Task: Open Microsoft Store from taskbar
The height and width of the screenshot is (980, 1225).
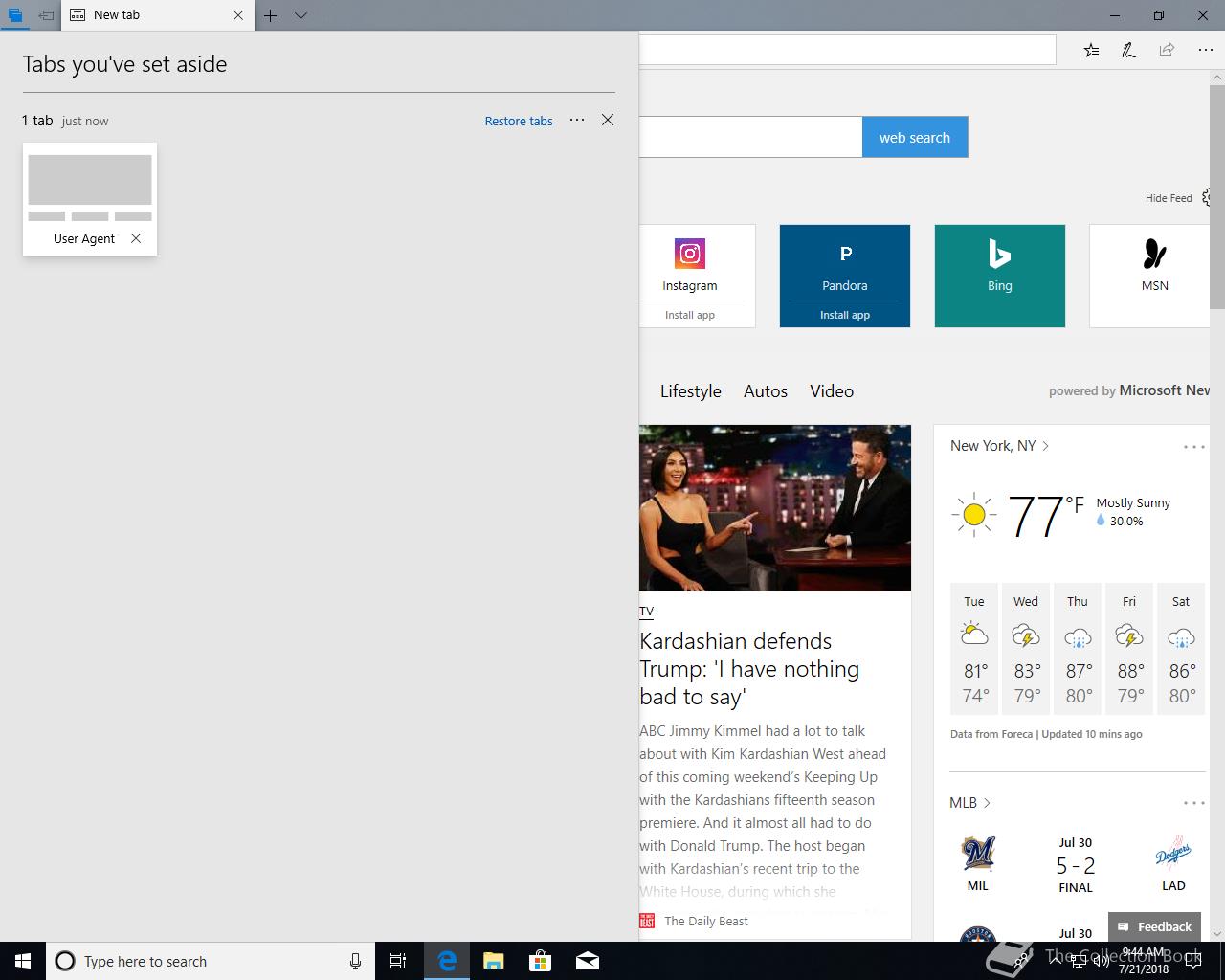Action: coord(541,961)
